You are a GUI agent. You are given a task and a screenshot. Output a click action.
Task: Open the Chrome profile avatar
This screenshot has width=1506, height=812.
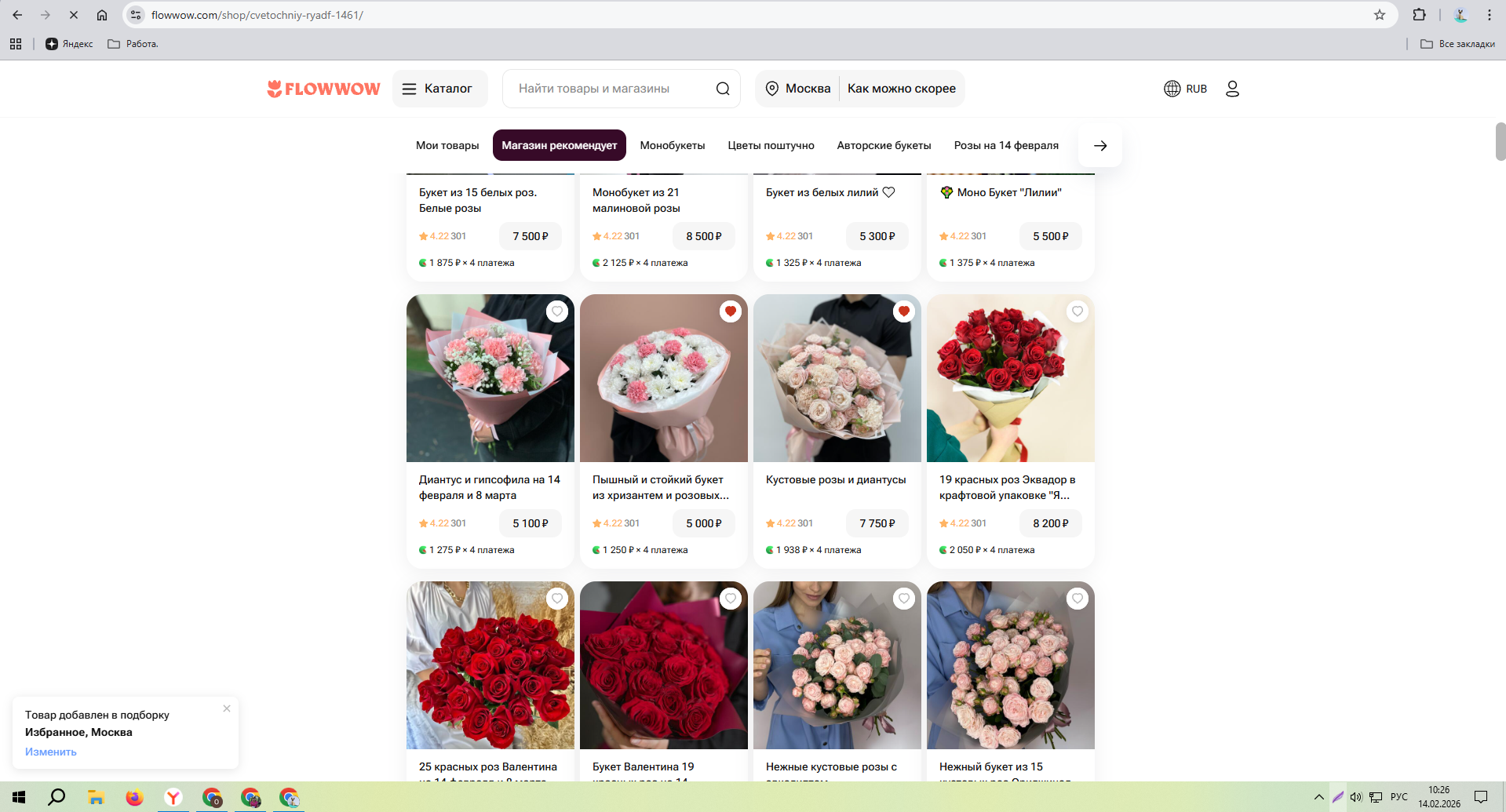click(1460, 15)
